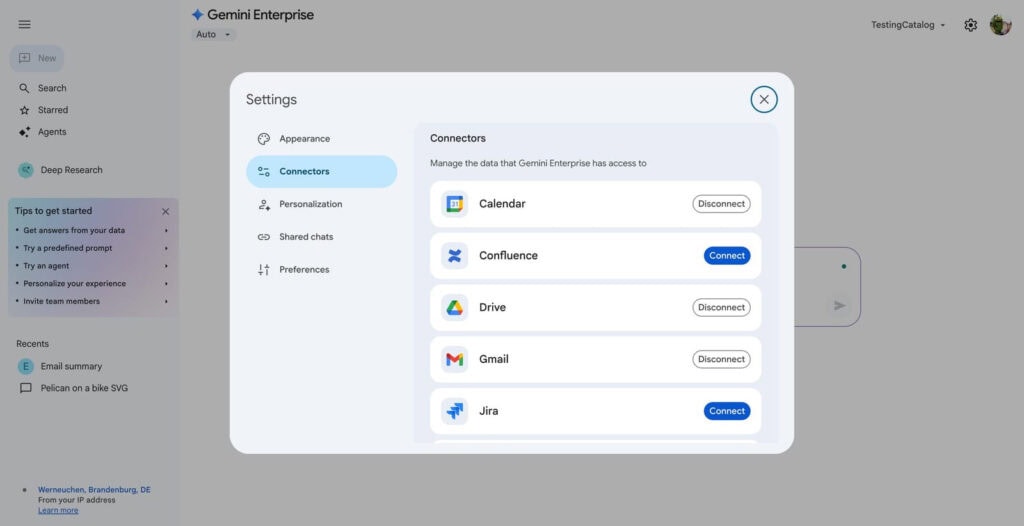Dismiss the 'Tips to get started' panel
The width and height of the screenshot is (1024, 526).
[x=166, y=211]
